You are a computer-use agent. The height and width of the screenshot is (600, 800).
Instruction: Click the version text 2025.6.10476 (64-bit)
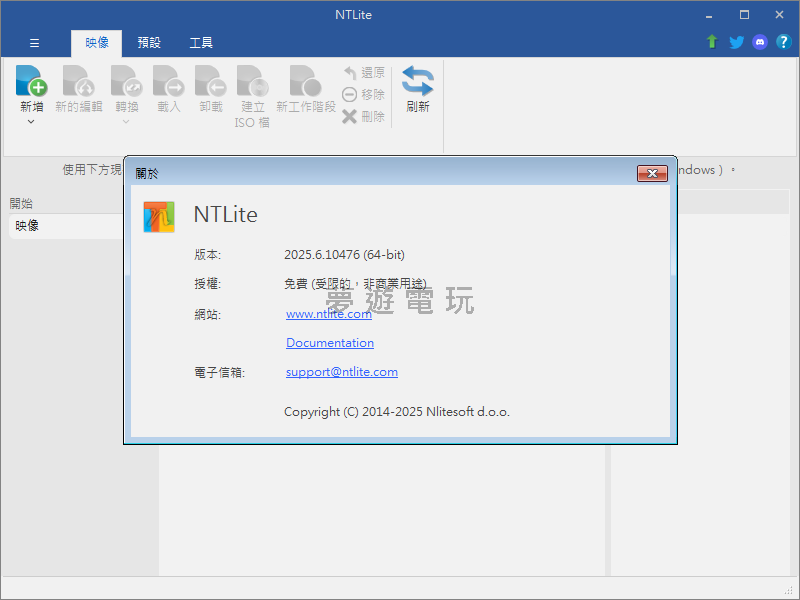click(x=344, y=255)
